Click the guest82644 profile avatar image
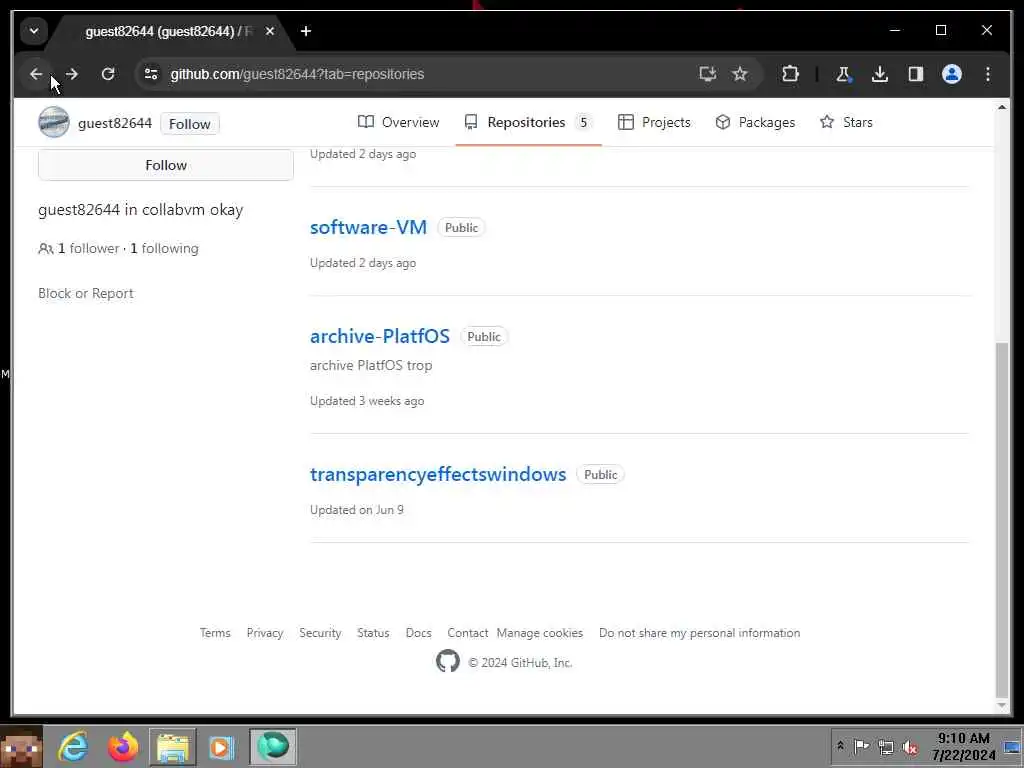 tap(54, 122)
